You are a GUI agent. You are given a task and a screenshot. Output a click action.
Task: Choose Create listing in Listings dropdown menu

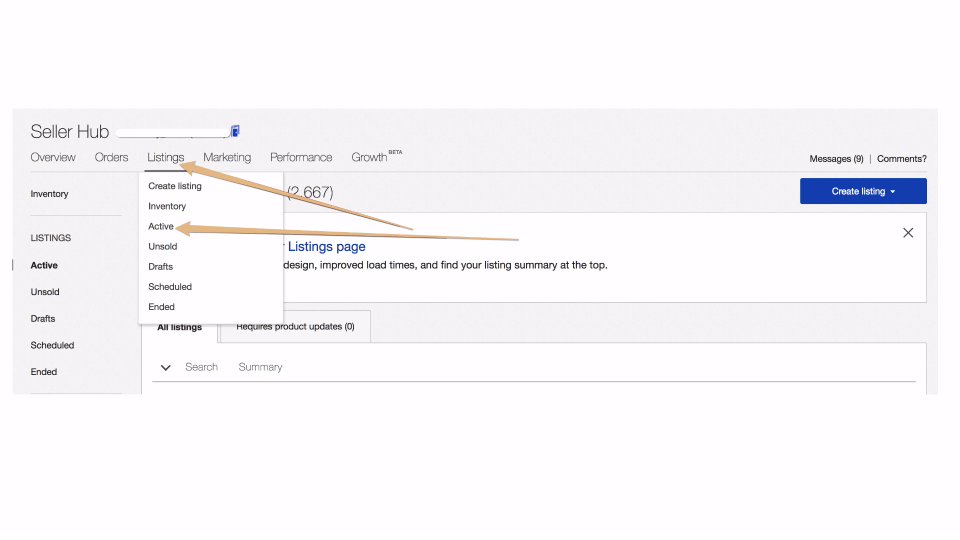tap(174, 186)
